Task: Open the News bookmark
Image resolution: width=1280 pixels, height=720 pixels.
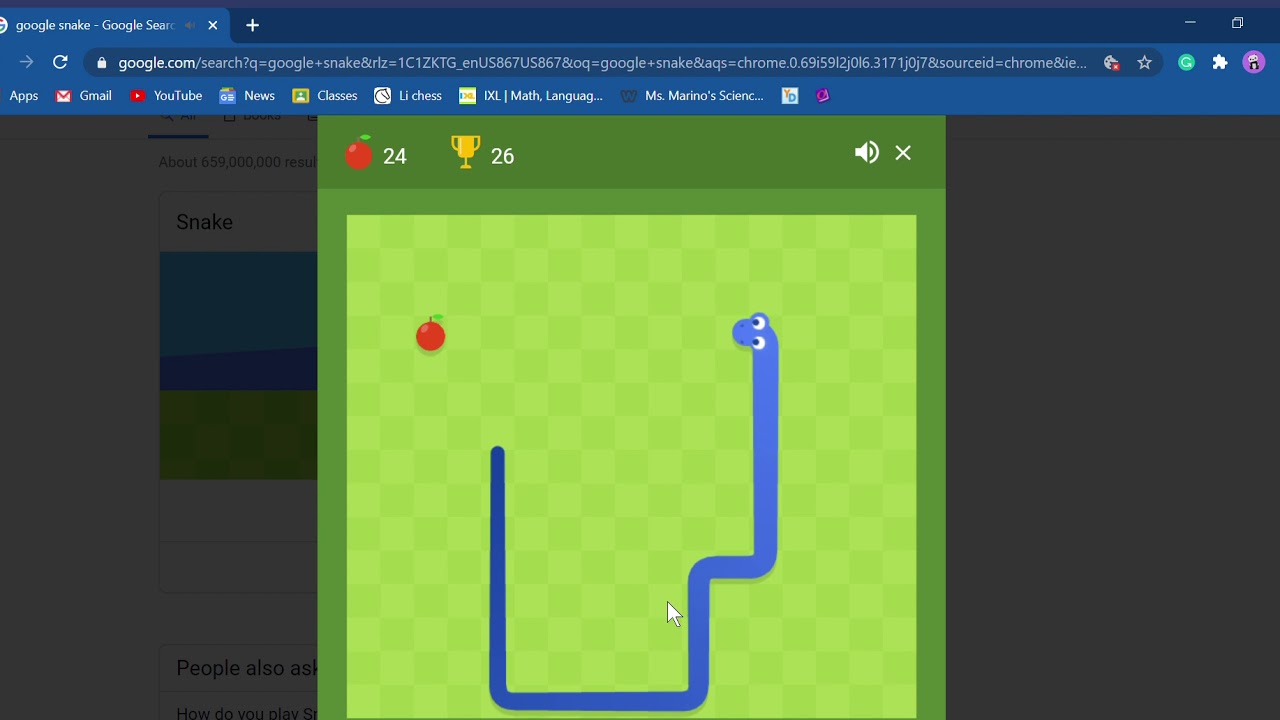Action: [x=247, y=96]
